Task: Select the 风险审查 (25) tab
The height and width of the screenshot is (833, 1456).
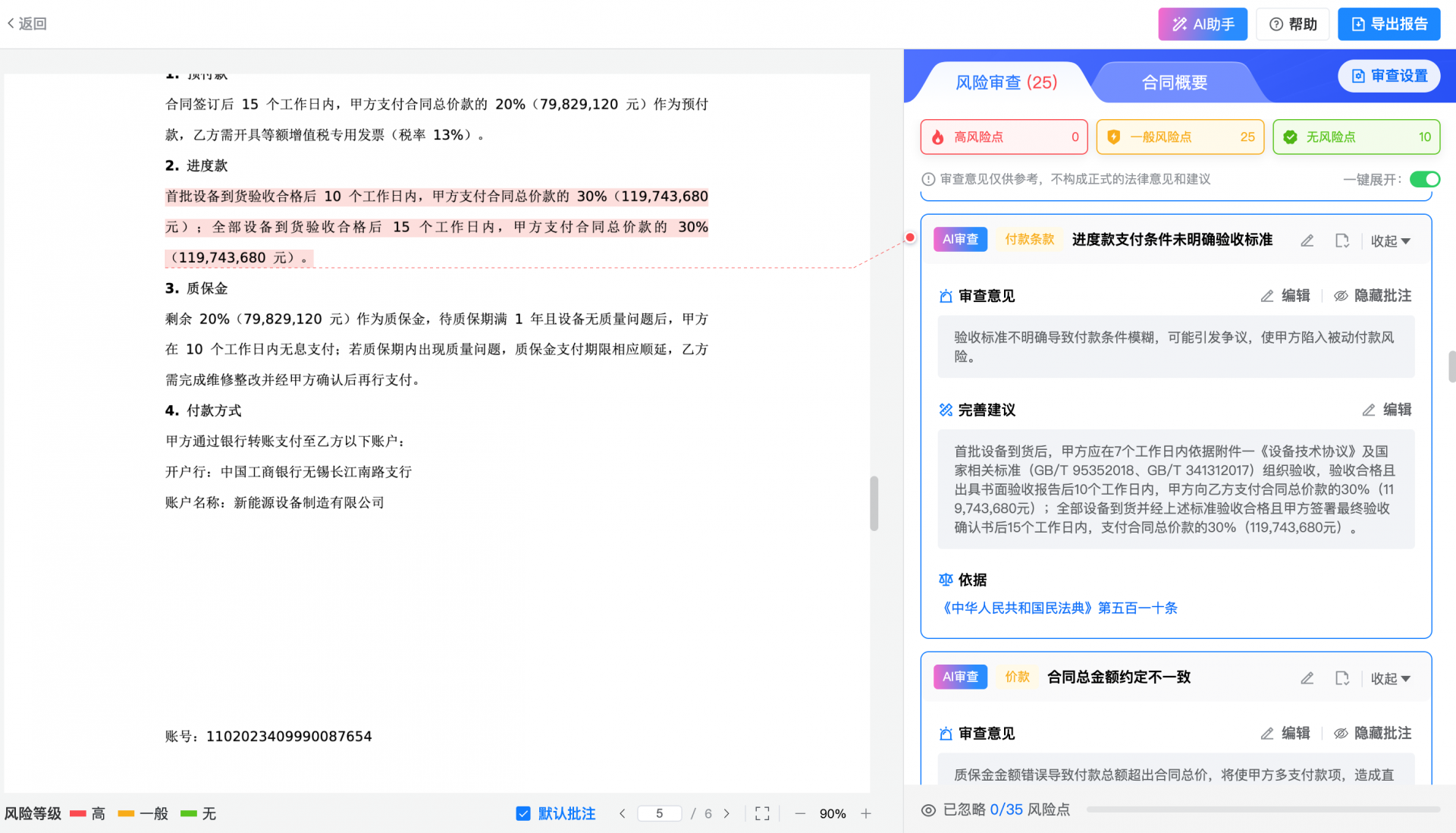Action: (x=1006, y=82)
